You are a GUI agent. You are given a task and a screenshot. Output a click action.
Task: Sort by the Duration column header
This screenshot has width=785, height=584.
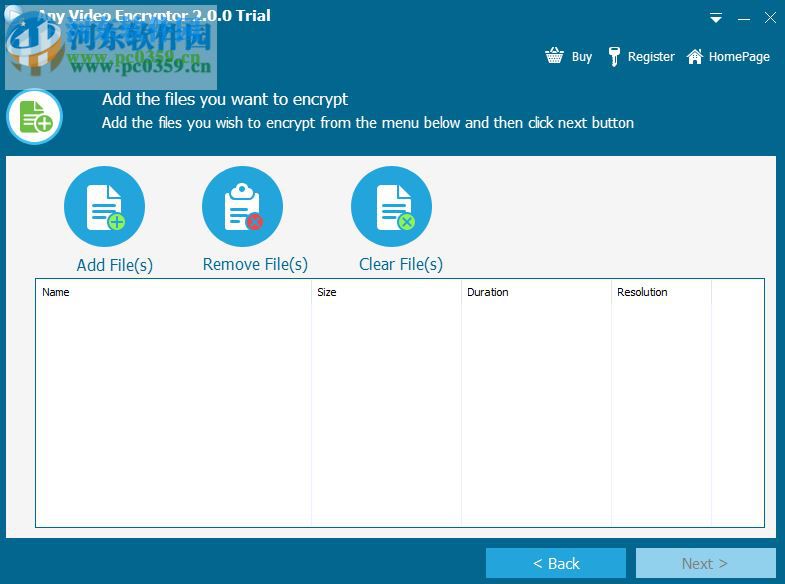click(x=536, y=292)
